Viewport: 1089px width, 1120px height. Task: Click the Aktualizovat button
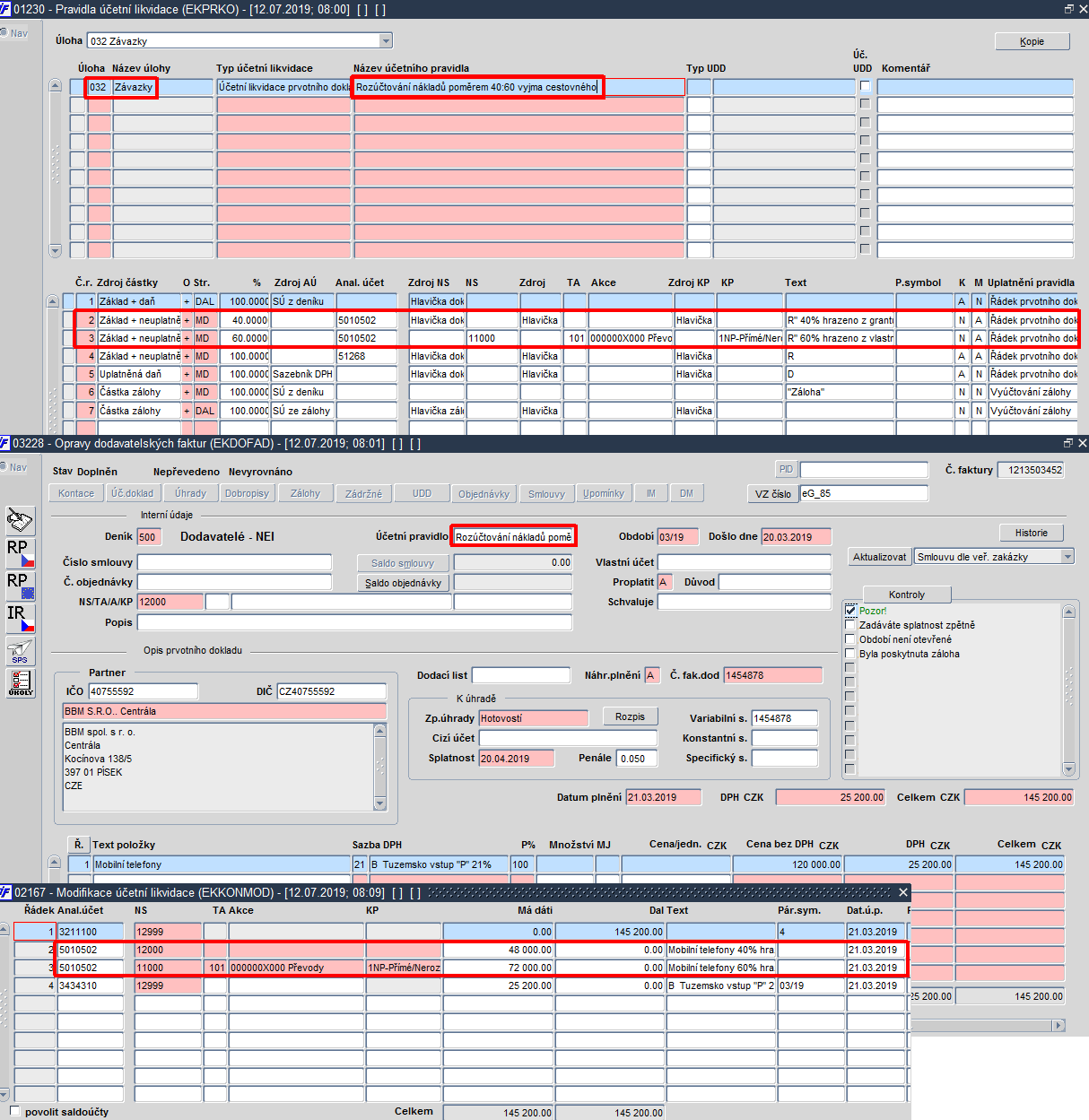click(879, 557)
